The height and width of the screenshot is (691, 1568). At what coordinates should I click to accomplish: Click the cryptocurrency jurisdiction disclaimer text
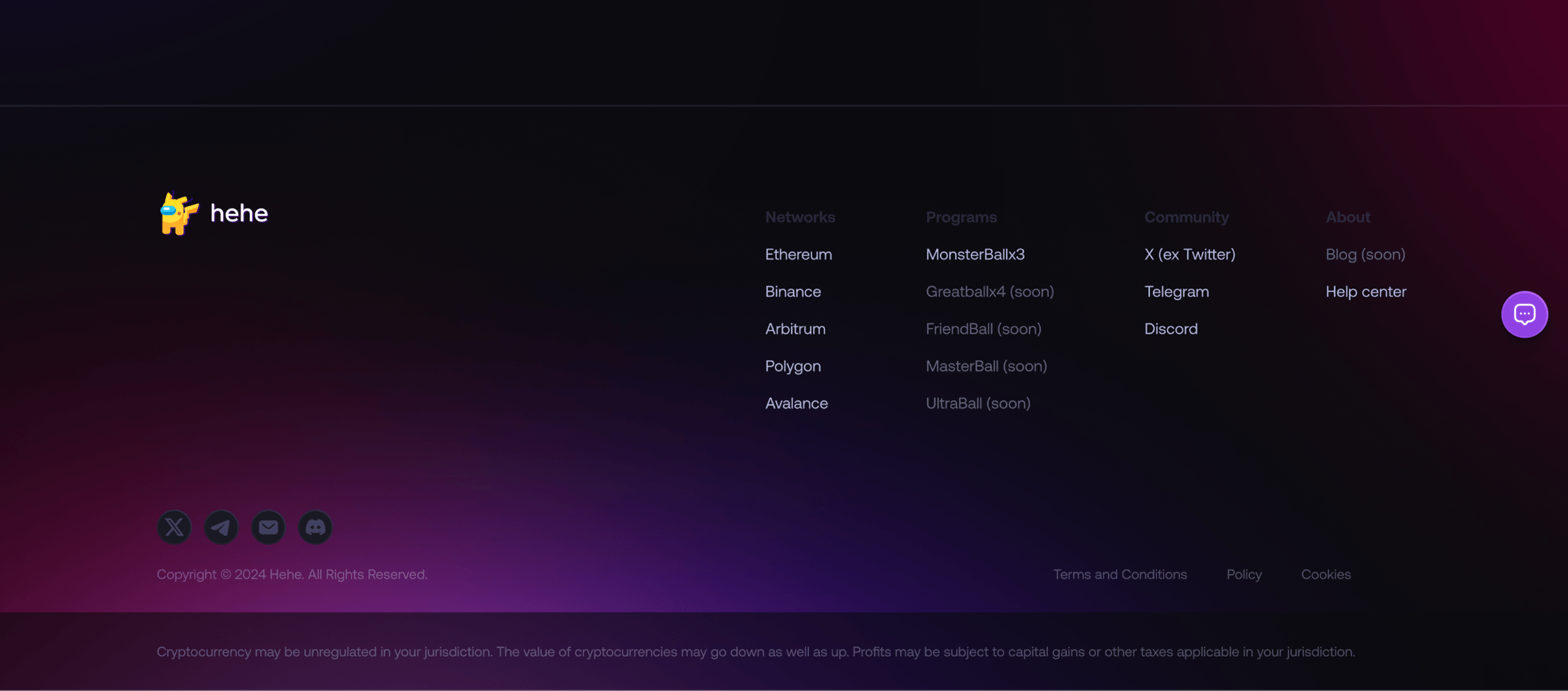point(756,652)
